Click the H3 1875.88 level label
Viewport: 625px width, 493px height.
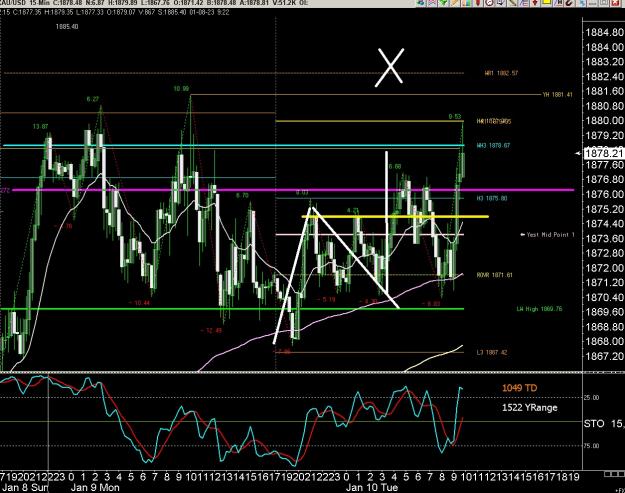point(492,198)
